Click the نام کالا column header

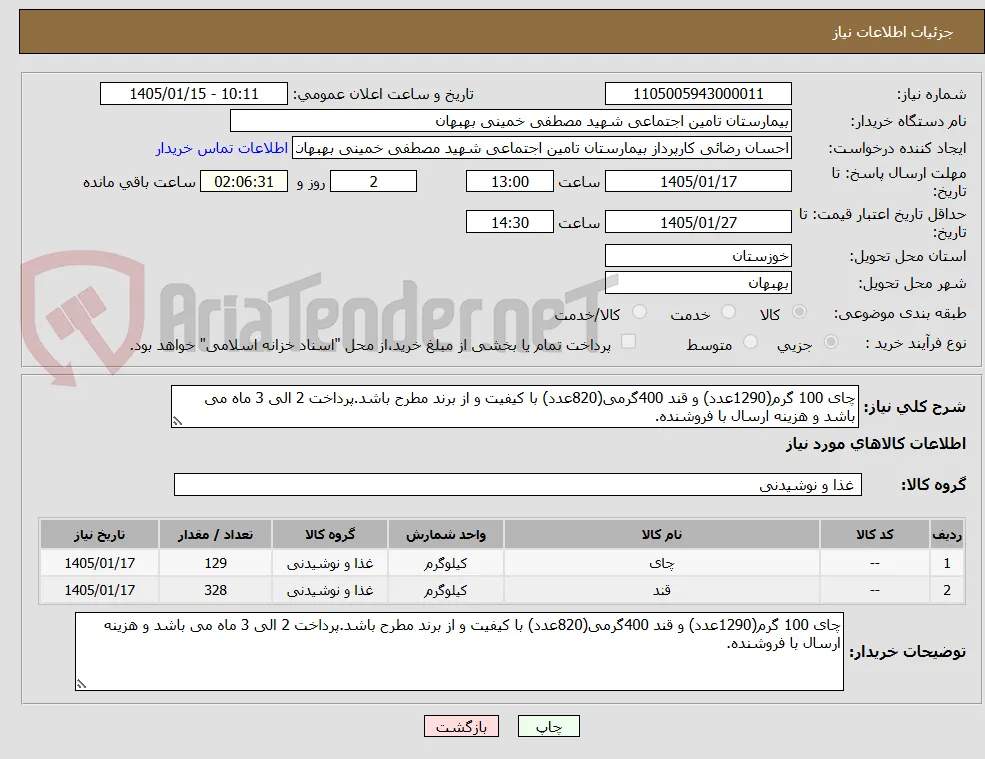tap(661, 535)
